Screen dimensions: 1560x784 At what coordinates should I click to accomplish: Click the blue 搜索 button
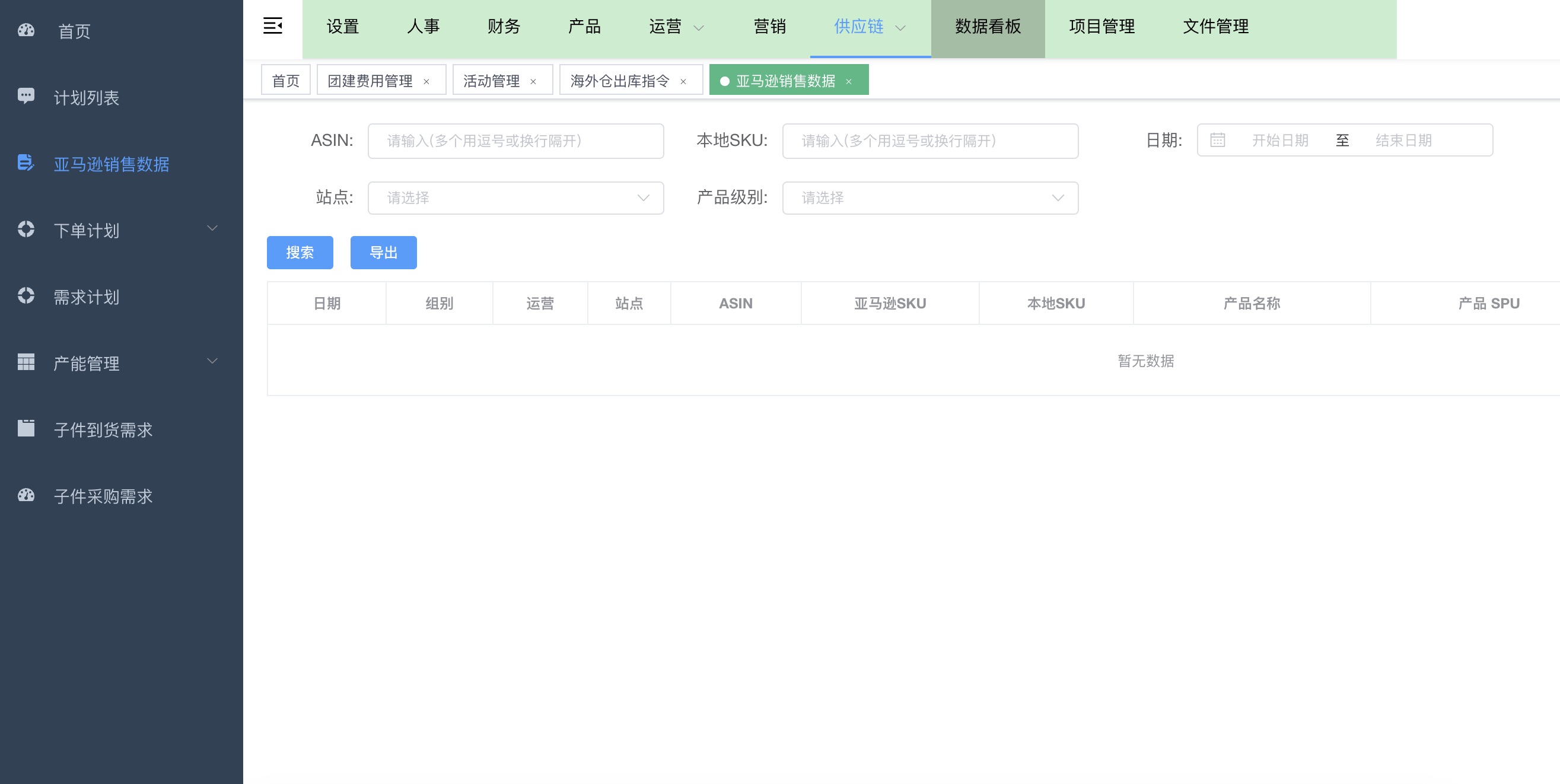(300, 253)
